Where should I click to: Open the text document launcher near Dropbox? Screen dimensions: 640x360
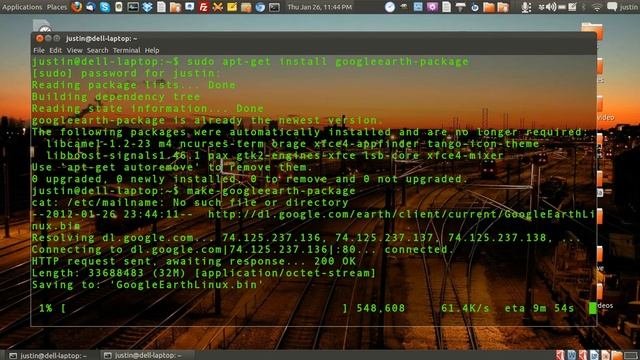click(161, 7)
